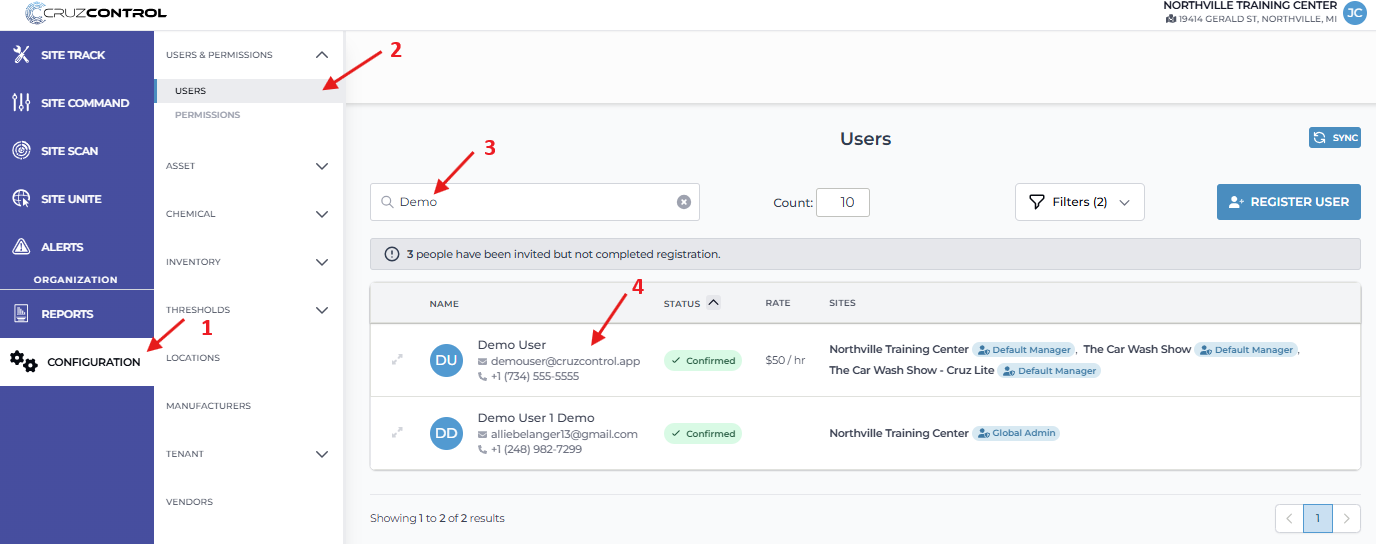Expand the Thresholds menu section

[x=321, y=310]
